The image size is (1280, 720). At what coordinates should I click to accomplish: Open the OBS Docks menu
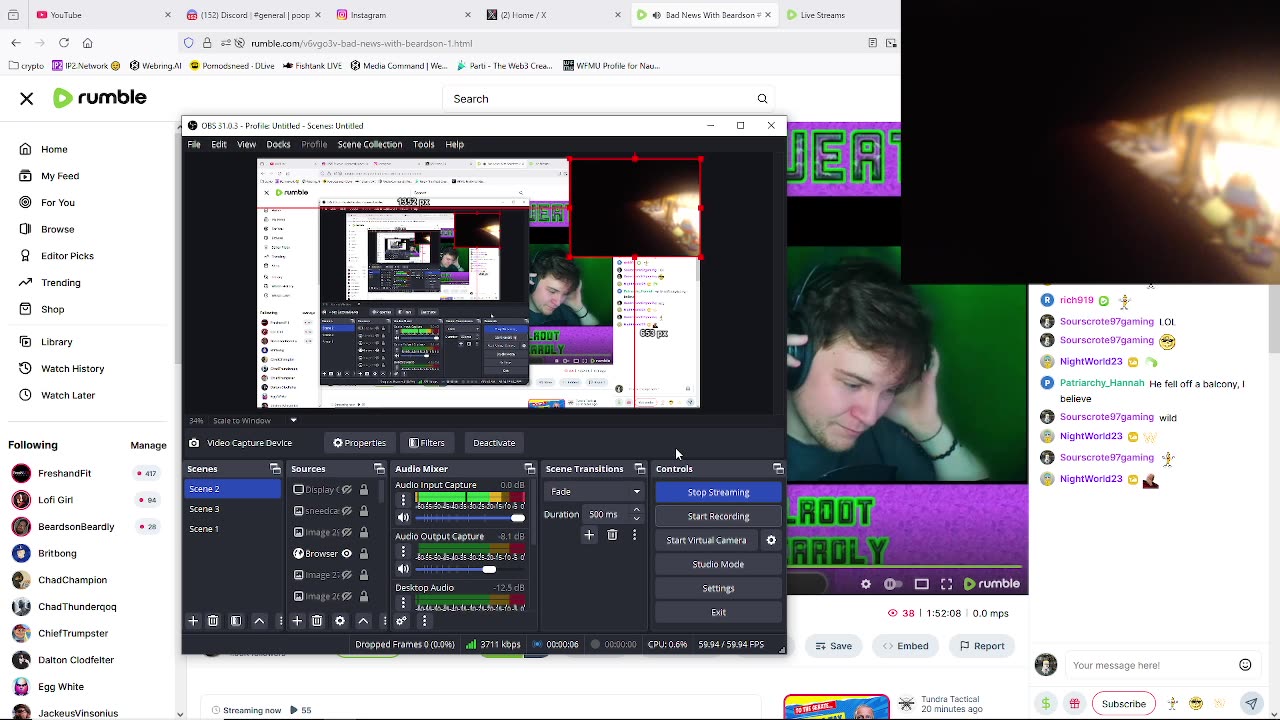[278, 144]
